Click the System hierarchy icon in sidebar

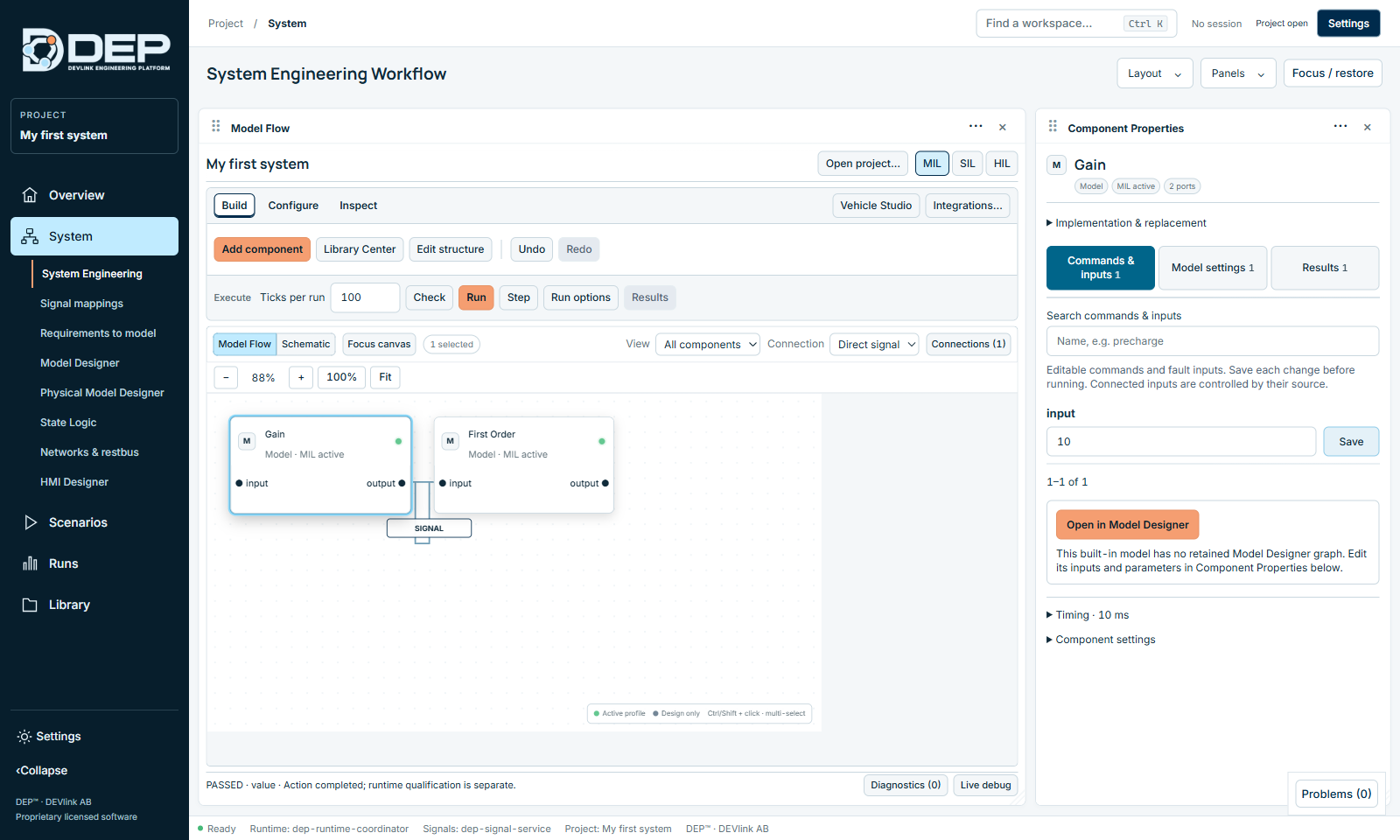(30, 236)
